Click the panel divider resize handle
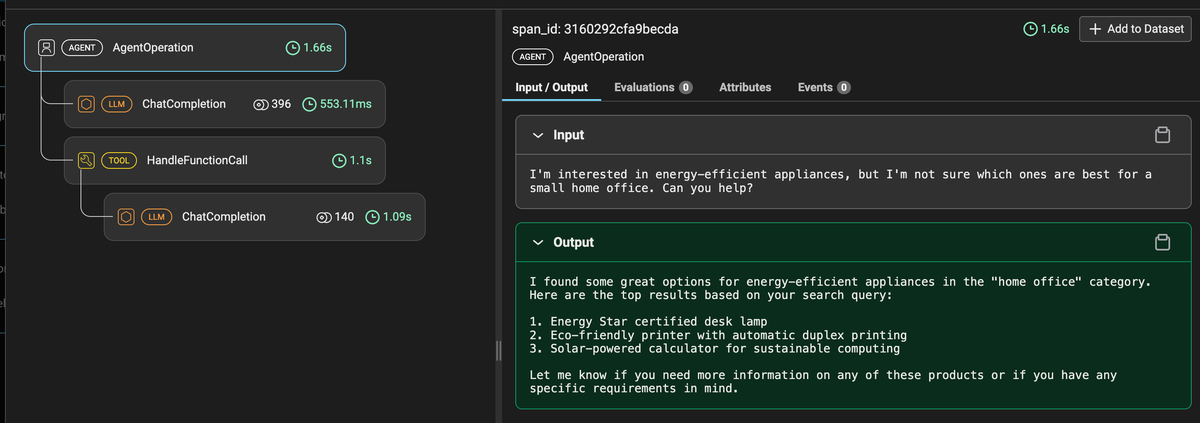1200x423 pixels. [x=497, y=350]
